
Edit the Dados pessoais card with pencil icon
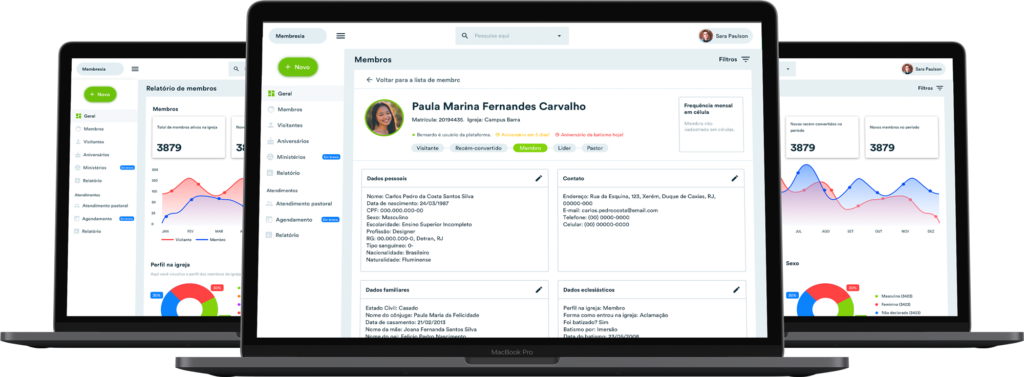pos(539,178)
